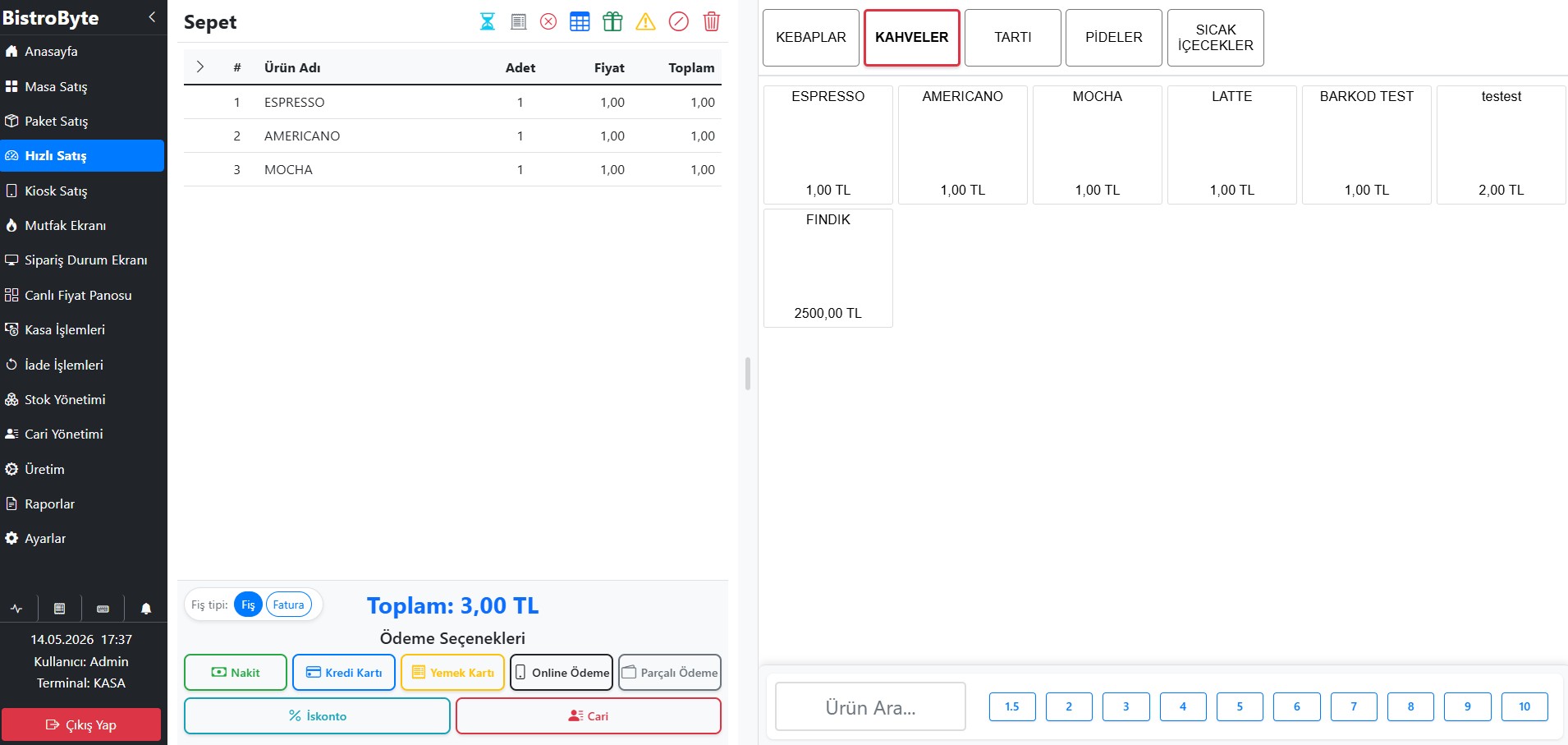Open Masa Satış menu item
Viewport: 1568px width, 745px height.
[82, 86]
